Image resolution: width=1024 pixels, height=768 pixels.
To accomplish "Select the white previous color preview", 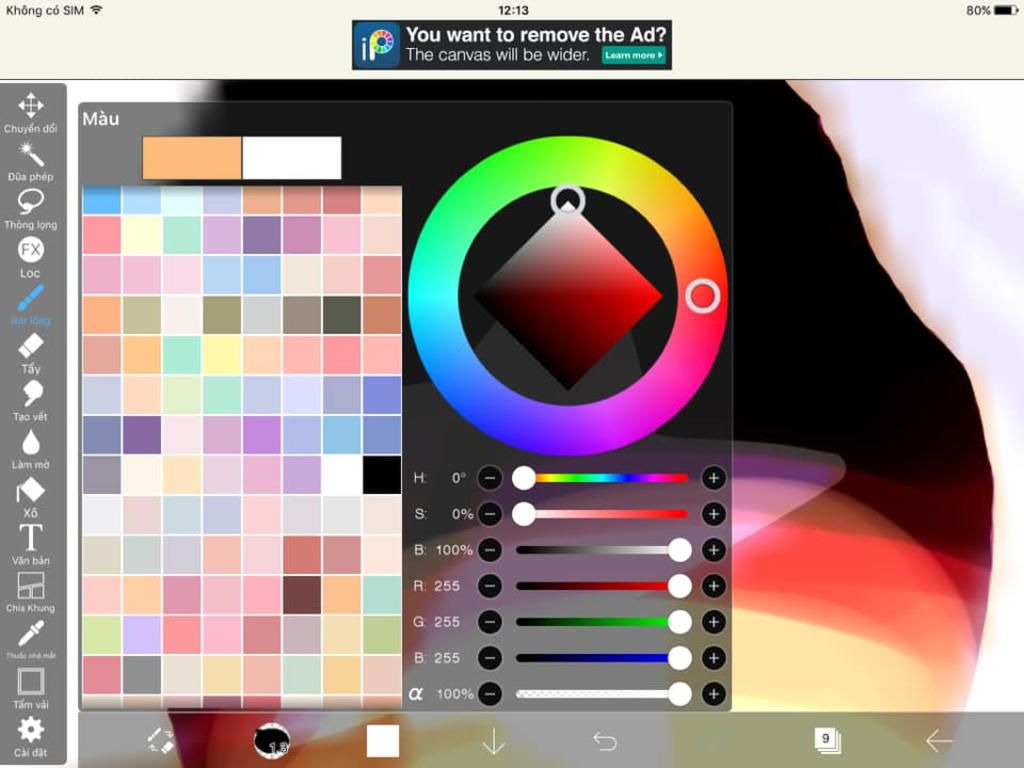I will point(292,157).
